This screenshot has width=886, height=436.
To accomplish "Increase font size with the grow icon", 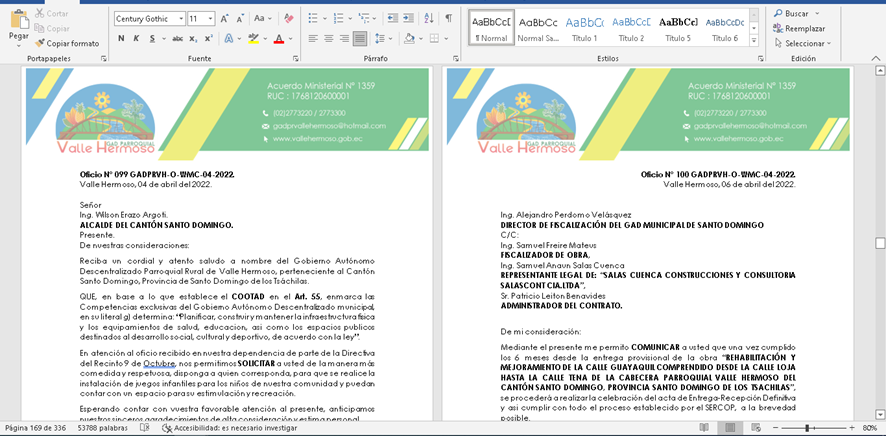I will click(x=225, y=19).
